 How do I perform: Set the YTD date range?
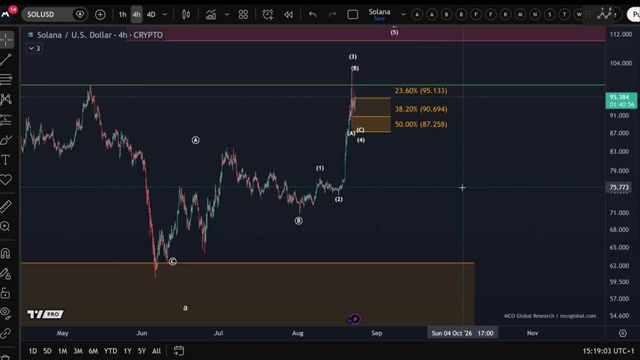click(x=110, y=351)
